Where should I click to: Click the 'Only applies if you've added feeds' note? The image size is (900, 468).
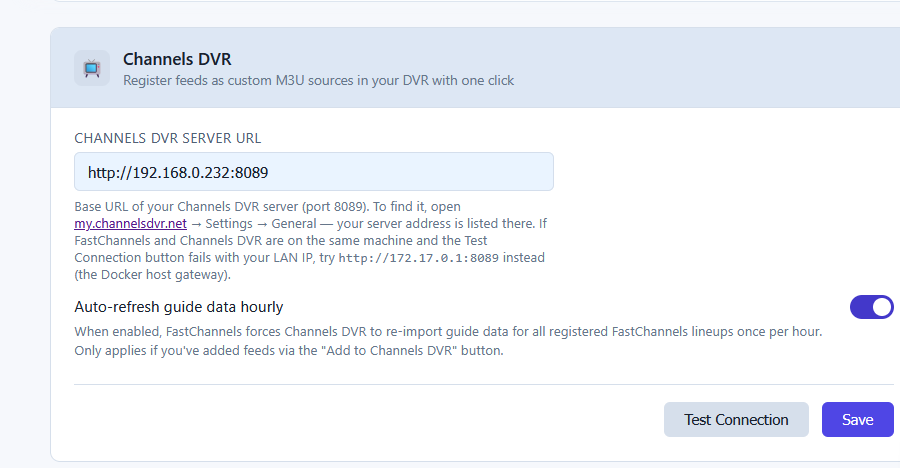click(289, 351)
